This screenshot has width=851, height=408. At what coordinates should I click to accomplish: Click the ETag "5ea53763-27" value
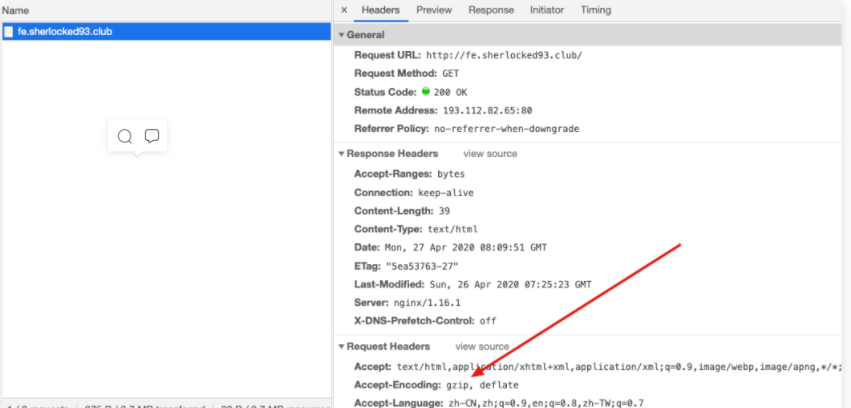pyautogui.click(x=422, y=266)
